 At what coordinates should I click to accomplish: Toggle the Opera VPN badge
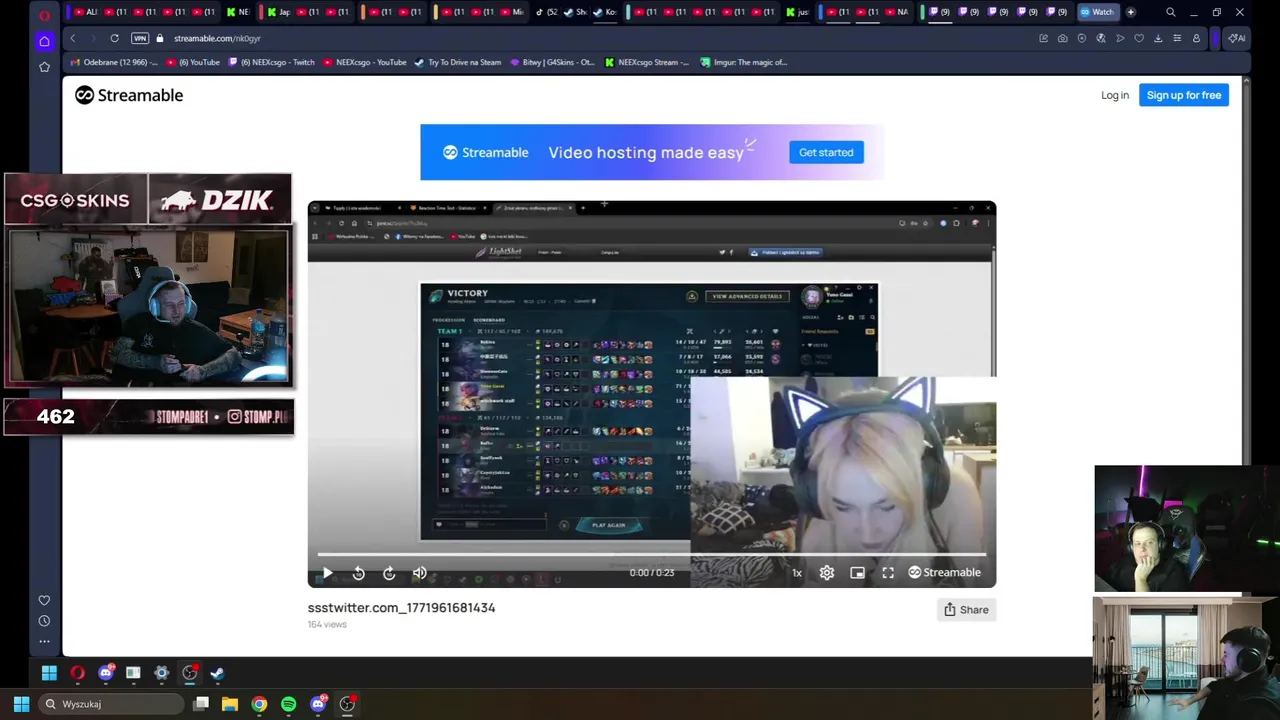click(140, 38)
